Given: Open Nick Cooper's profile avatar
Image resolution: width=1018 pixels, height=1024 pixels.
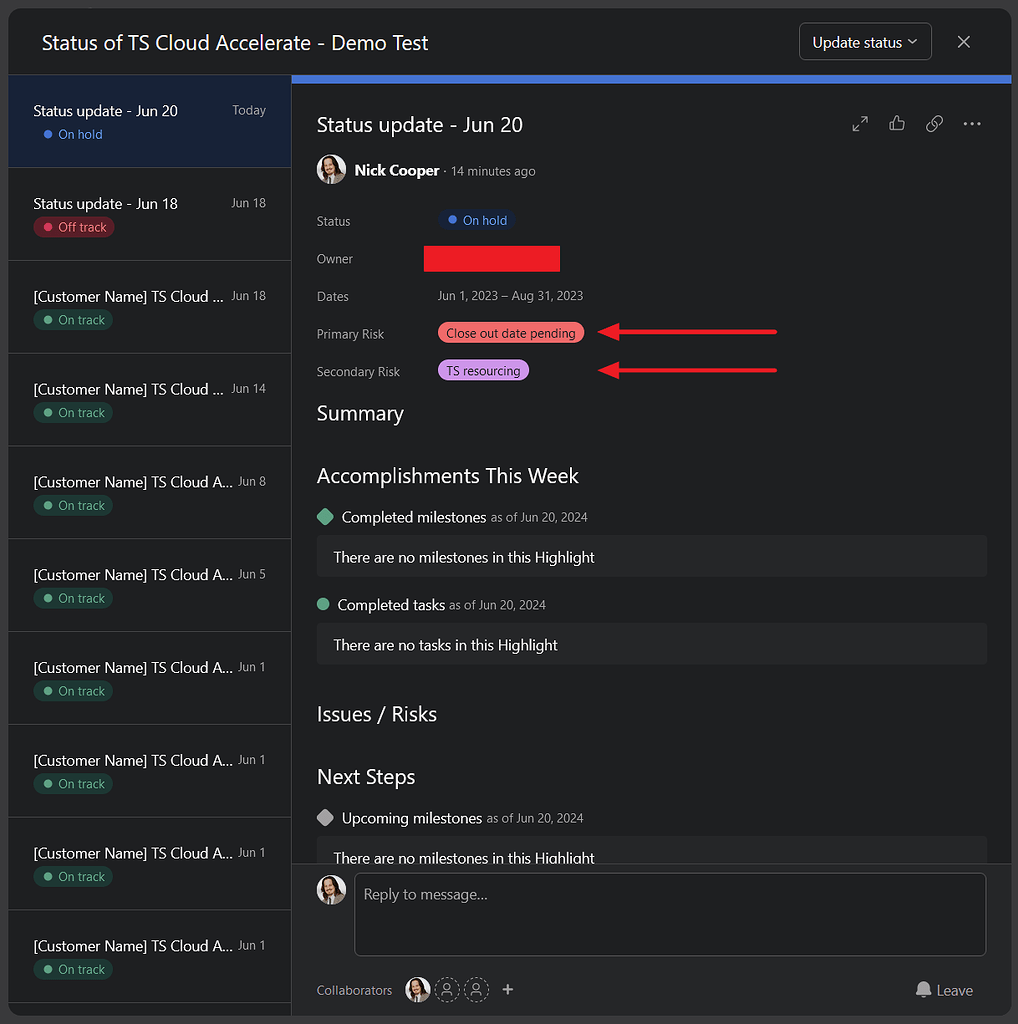Looking at the screenshot, I should click(x=331, y=169).
